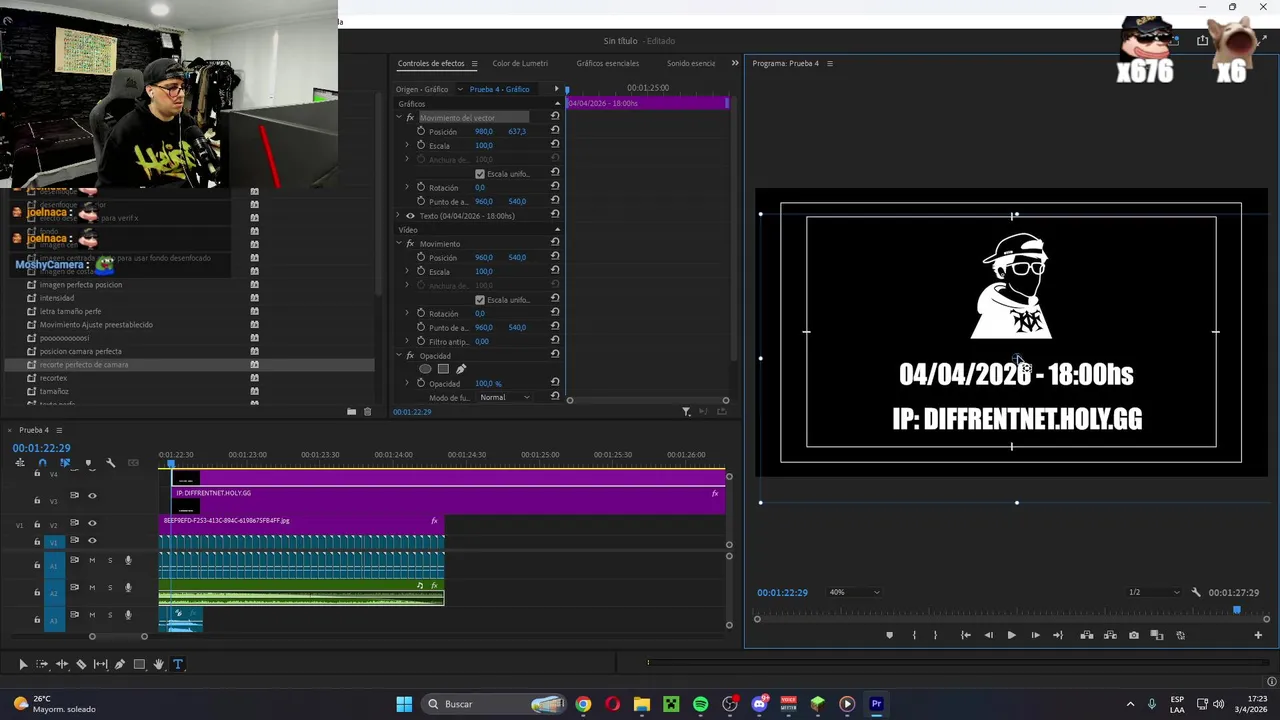Collapse the Opacidad effect
Viewport: 1280px width, 720px height.
coord(399,356)
